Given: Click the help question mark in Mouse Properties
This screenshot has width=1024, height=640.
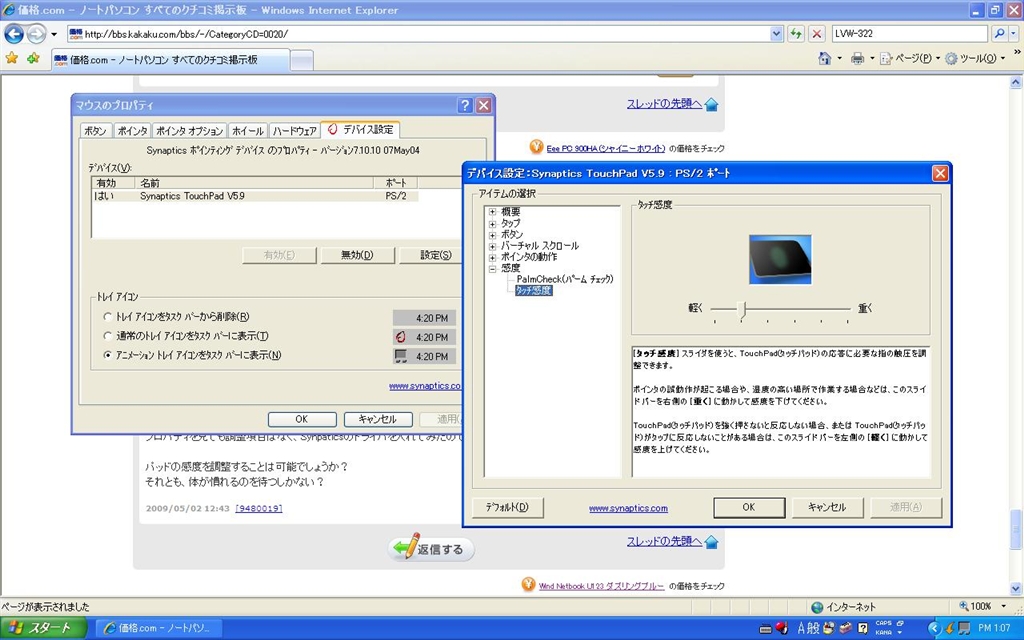Looking at the screenshot, I should click(464, 105).
